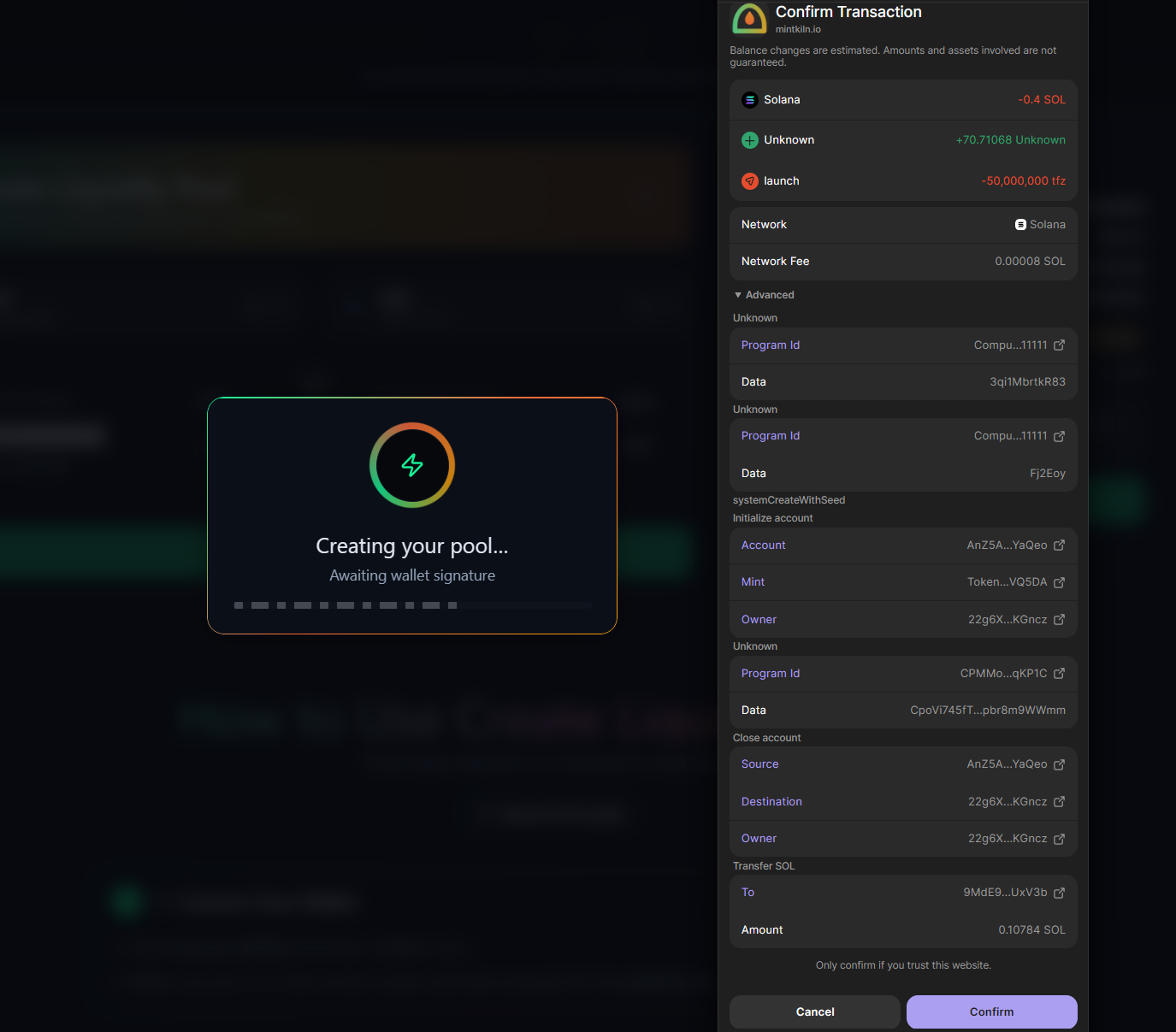Open external link for second Compu...11111 program
The image size is (1176, 1032).
pyautogui.click(x=1059, y=436)
